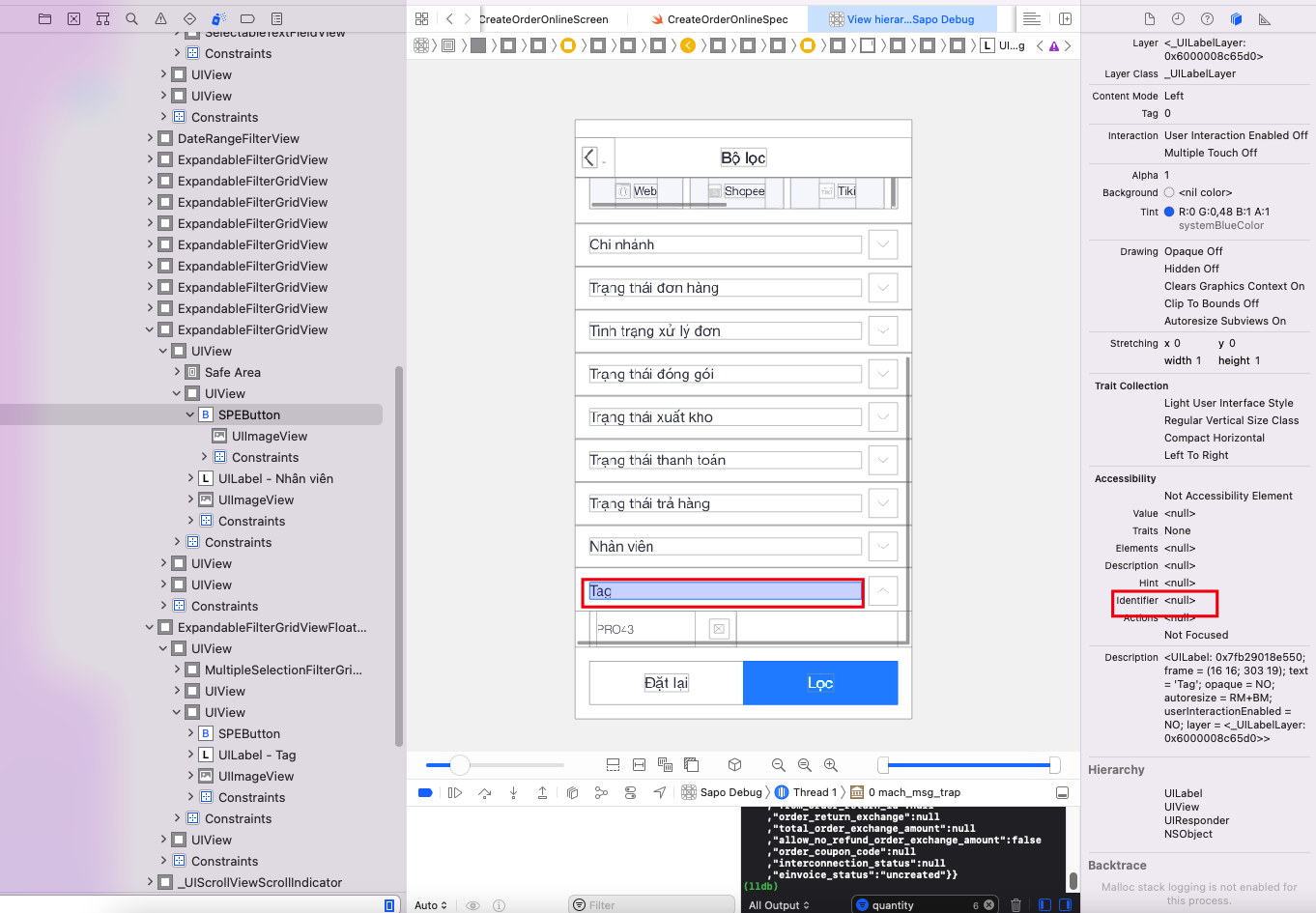Click the Đặt lại button in canvas
Image resolution: width=1316 pixels, height=913 pixels.
click(667, 683)
